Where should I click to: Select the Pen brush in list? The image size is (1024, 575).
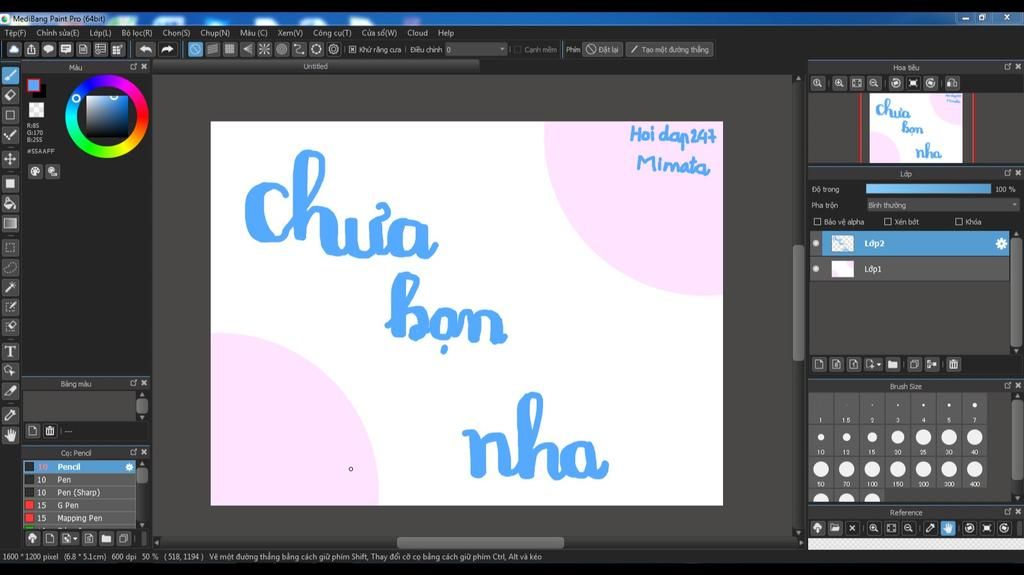click(79, 480)
